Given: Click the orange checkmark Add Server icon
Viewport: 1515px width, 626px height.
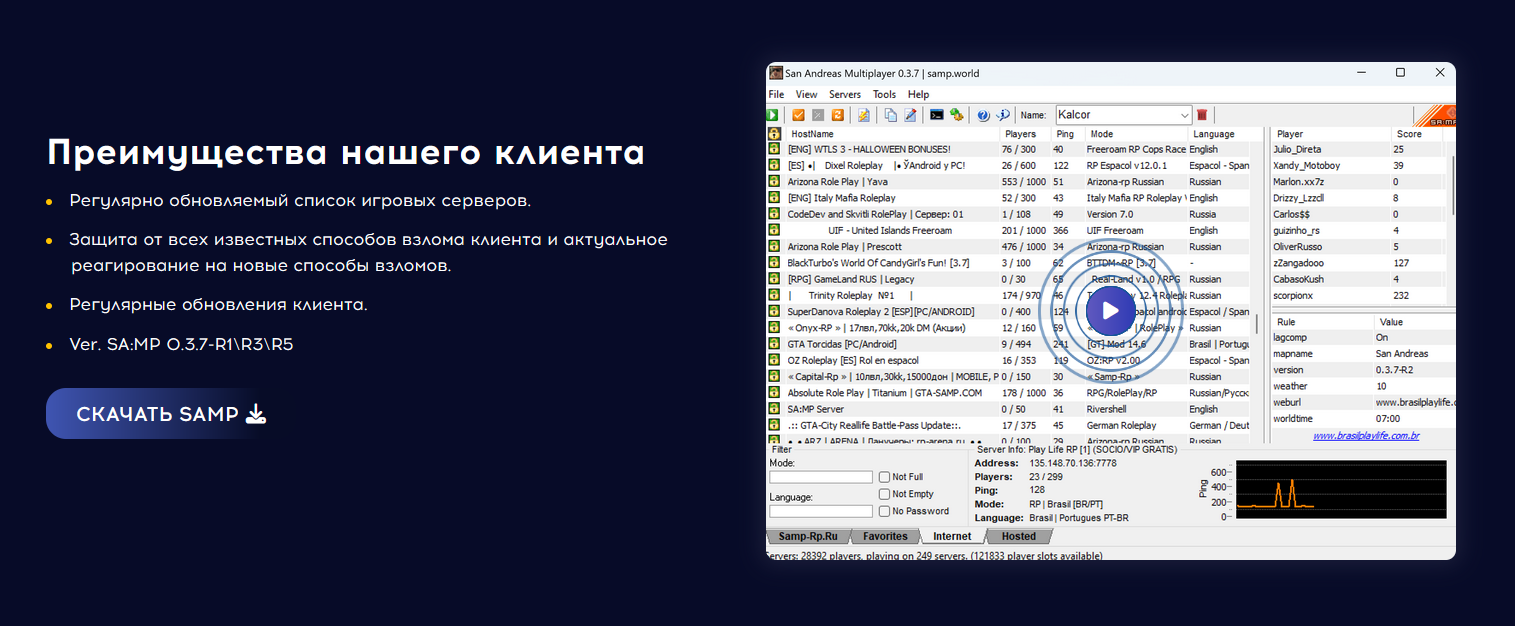Looking at the screenshot, I should pyautogui.click(x=799, y=115).
